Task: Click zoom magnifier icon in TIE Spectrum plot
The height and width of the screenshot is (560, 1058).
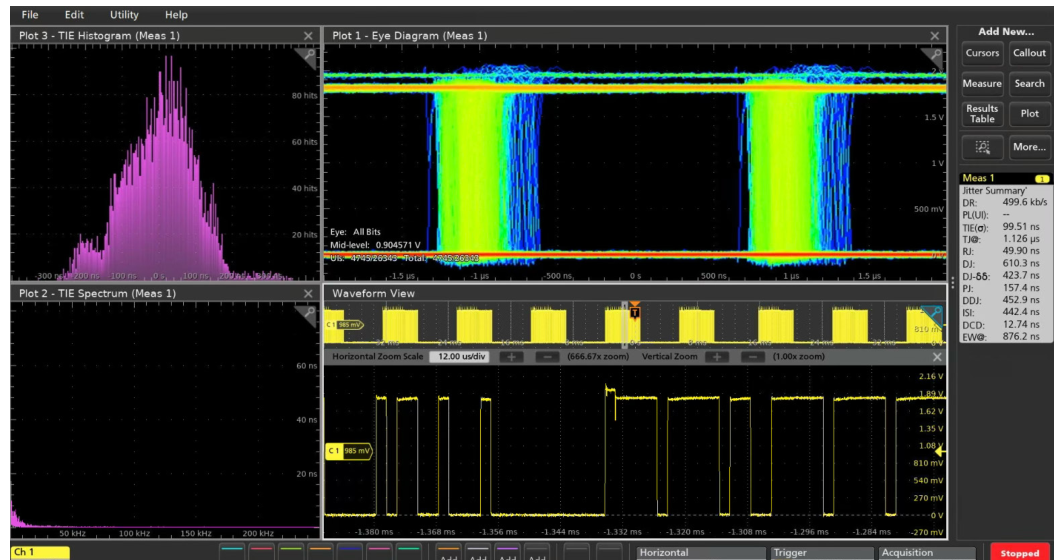Action: tap(308, 314)
